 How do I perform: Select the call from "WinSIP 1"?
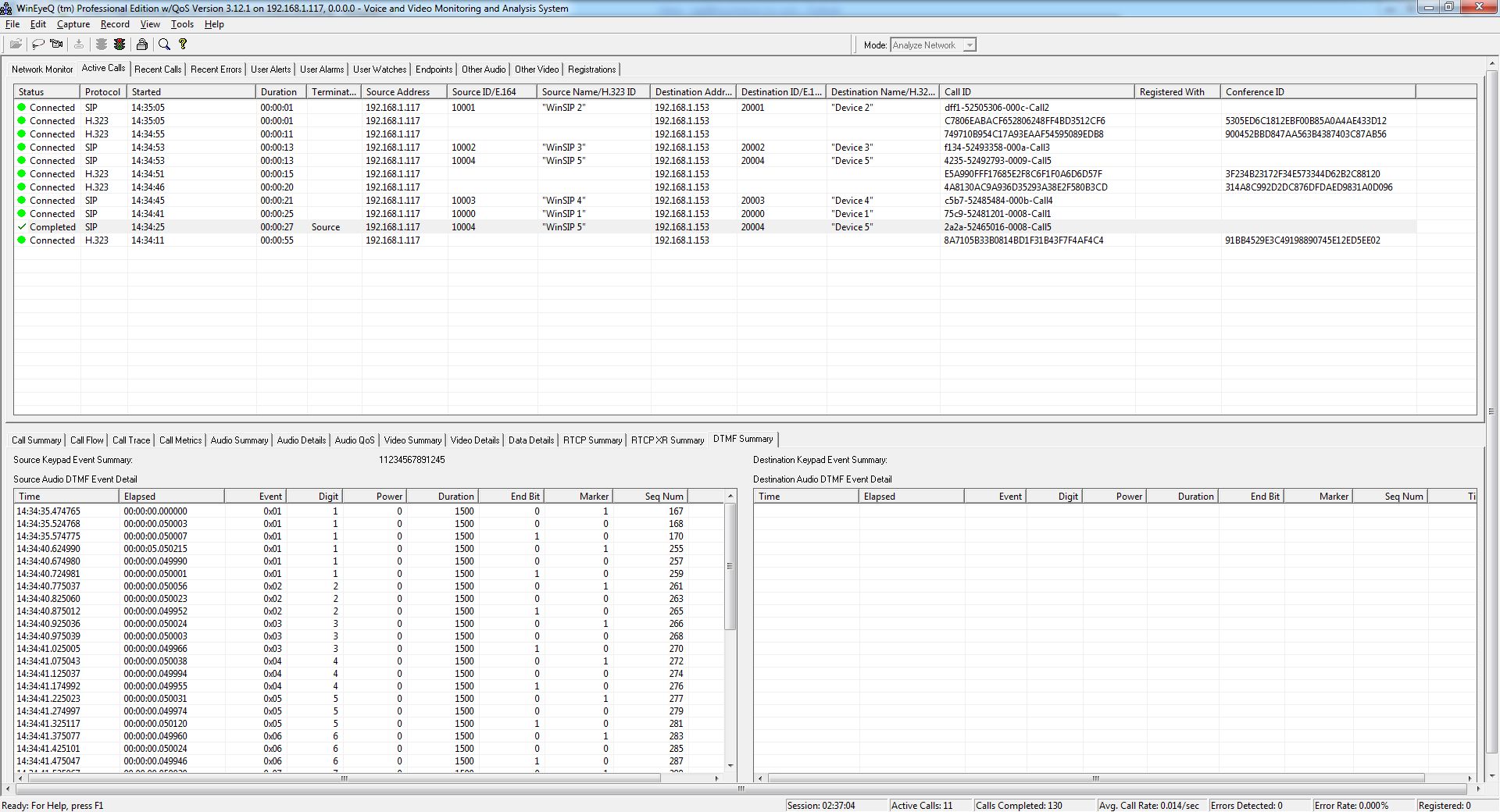point(715,214)
